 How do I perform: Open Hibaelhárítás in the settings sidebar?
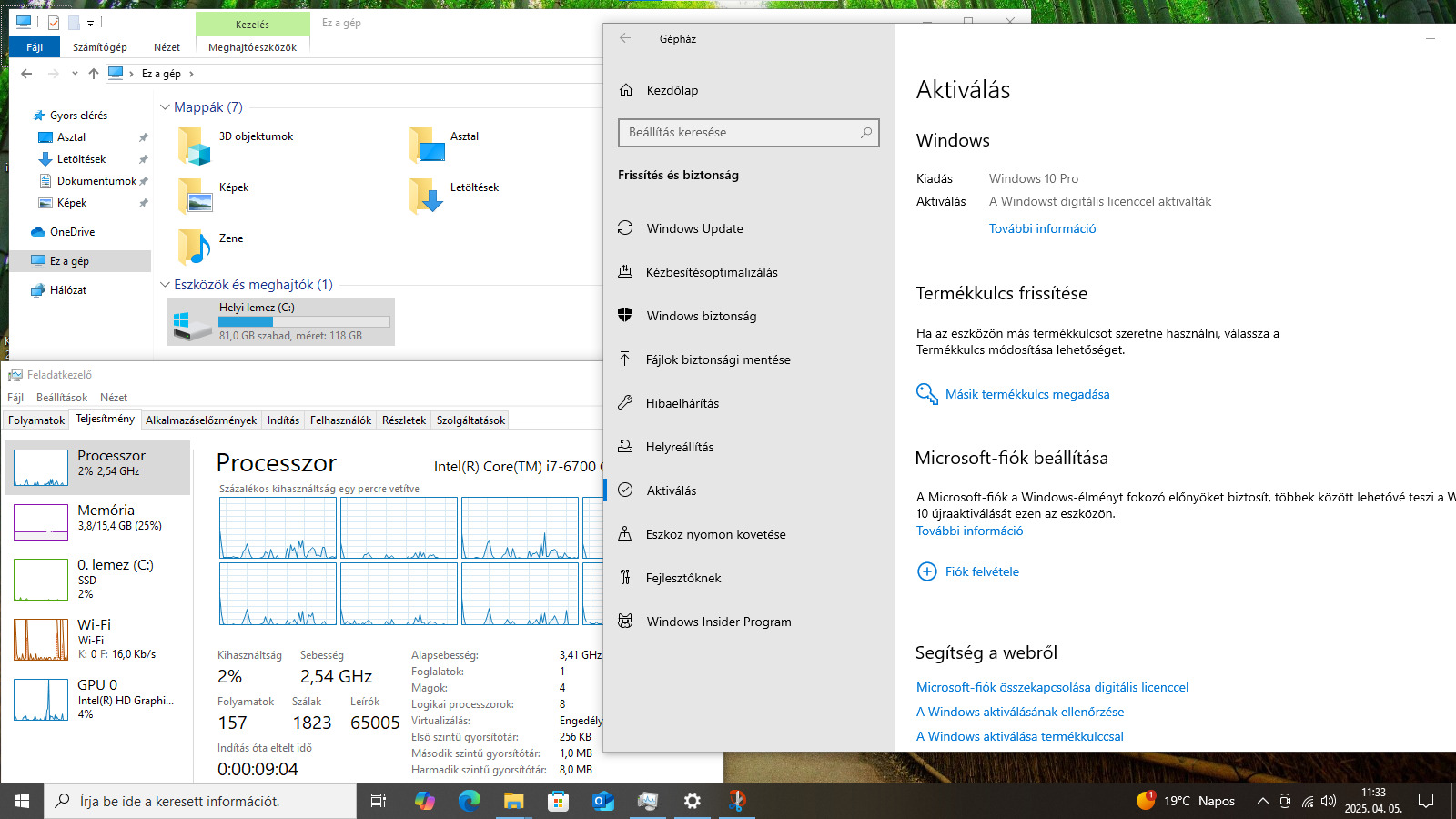tap(748, 403)
